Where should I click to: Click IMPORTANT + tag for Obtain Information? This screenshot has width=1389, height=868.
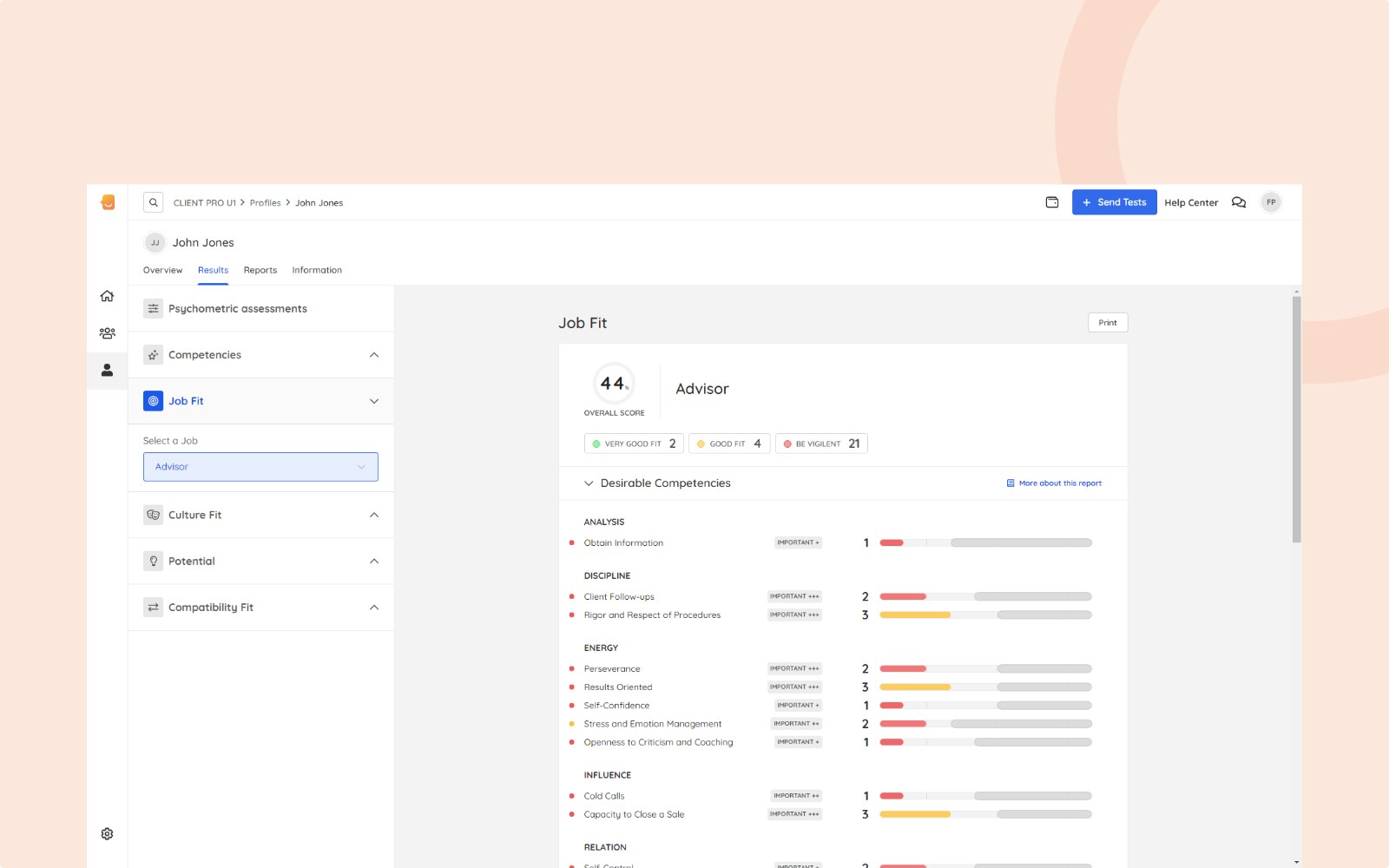pyautogui.click(x=798, y=542)
